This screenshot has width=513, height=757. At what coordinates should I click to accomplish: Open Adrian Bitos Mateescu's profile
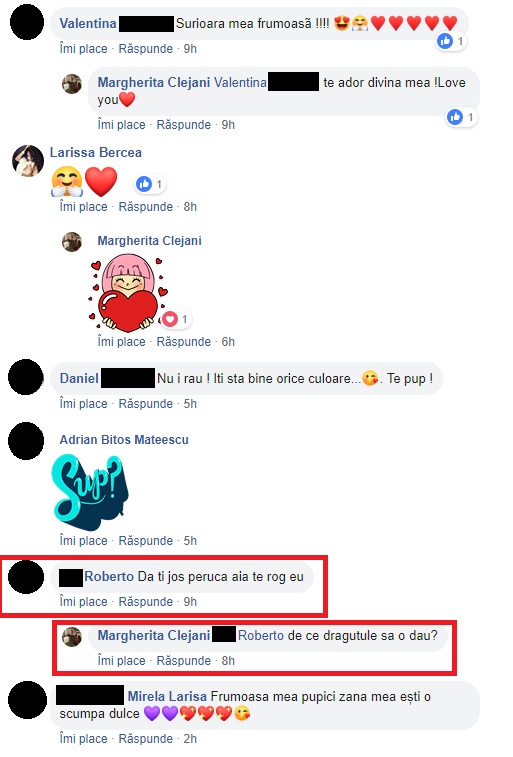click(124, 440)
